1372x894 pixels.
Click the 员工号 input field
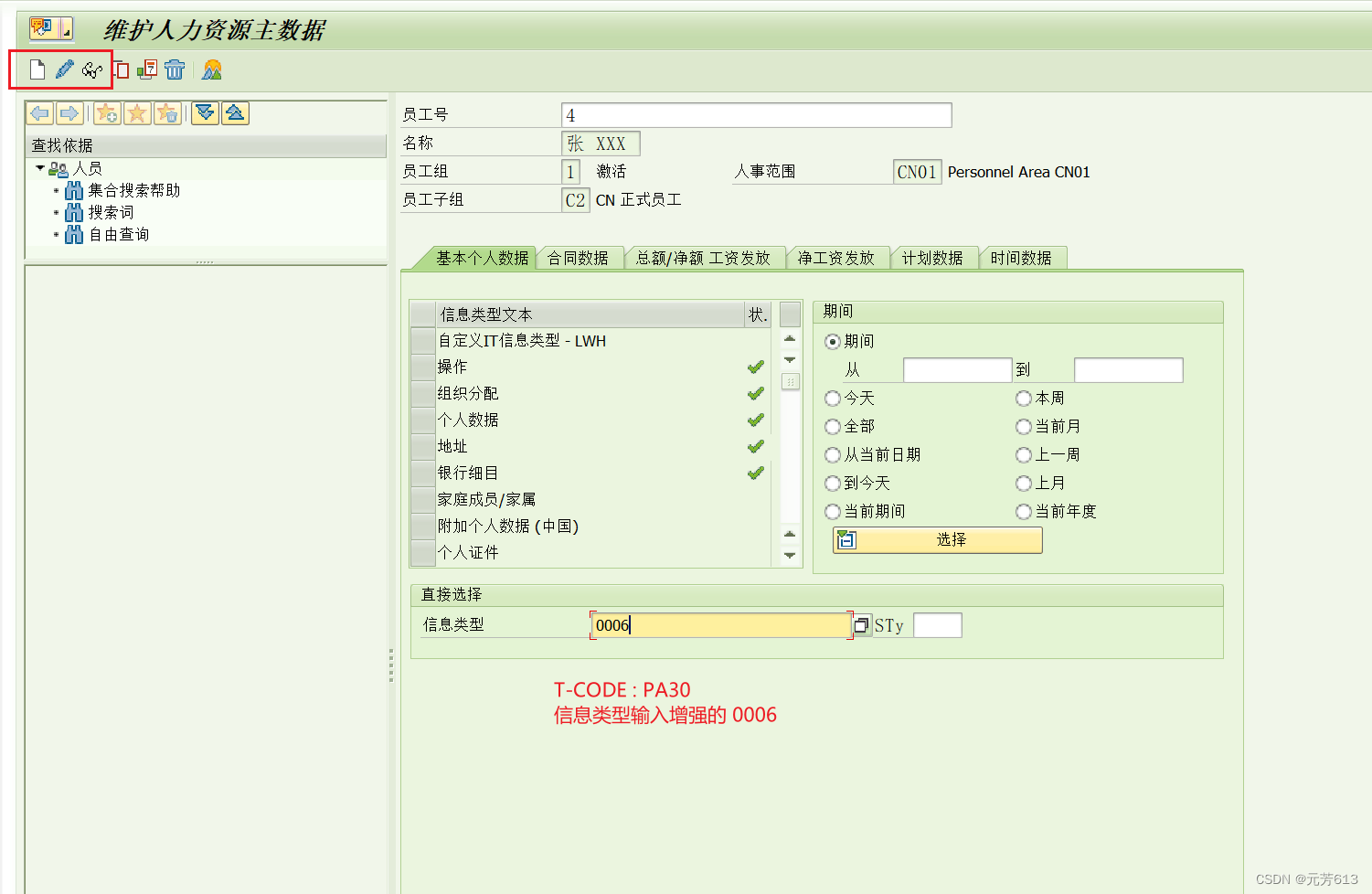click(756, 115)
